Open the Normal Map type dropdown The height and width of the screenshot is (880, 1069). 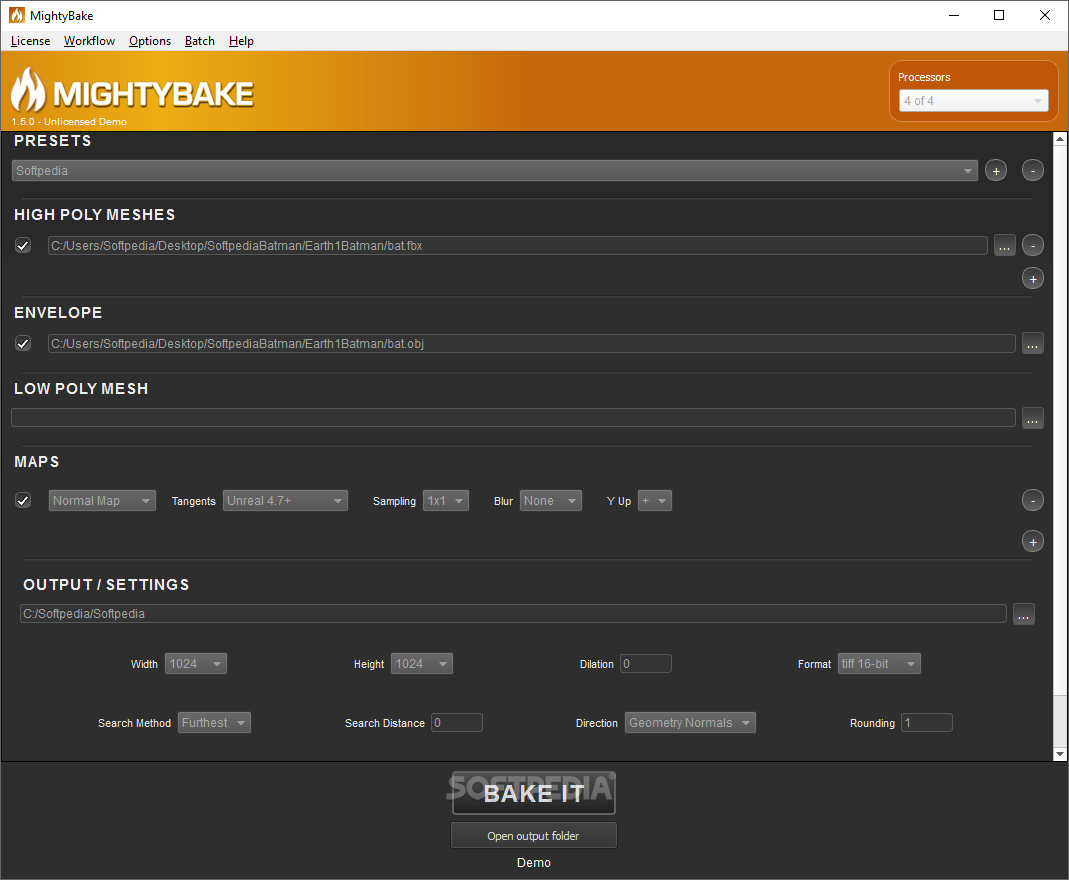102,501
